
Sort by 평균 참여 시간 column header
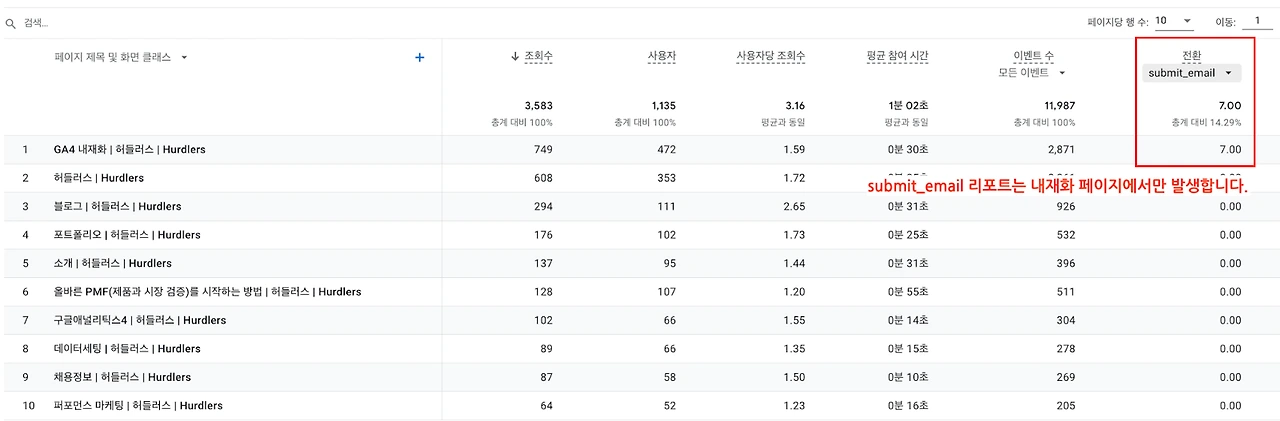(x=898, y=57)
